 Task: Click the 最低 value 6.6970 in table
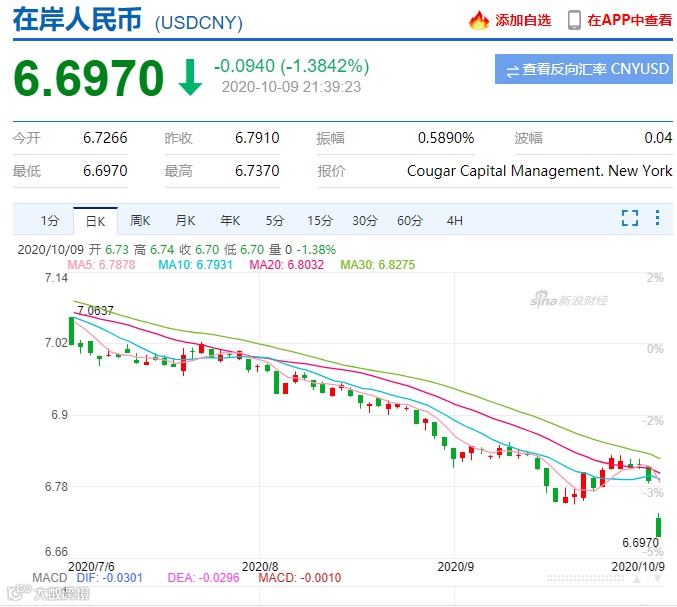[x=105, y=171]
